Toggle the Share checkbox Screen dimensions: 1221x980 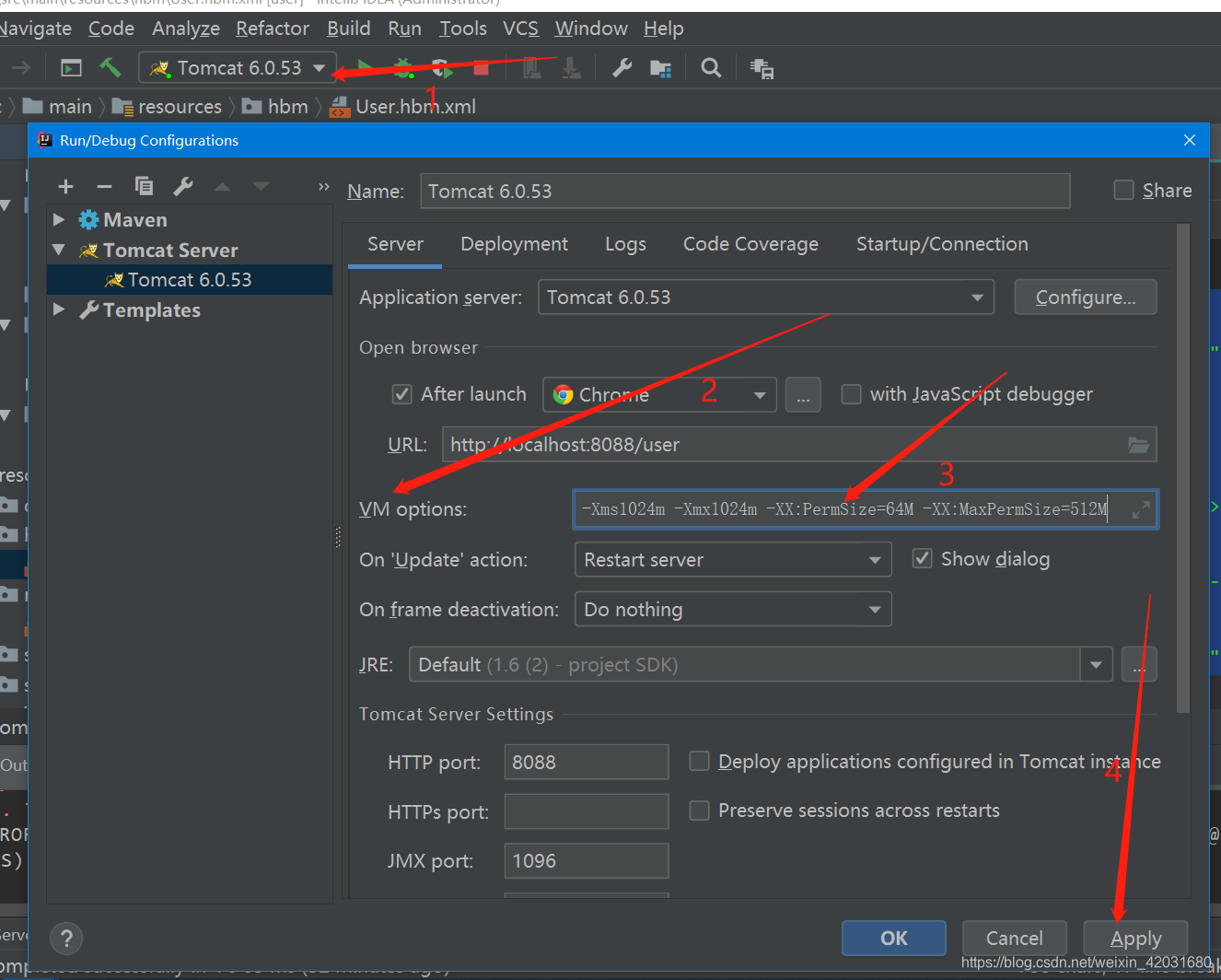click(x=1124, y=190)
